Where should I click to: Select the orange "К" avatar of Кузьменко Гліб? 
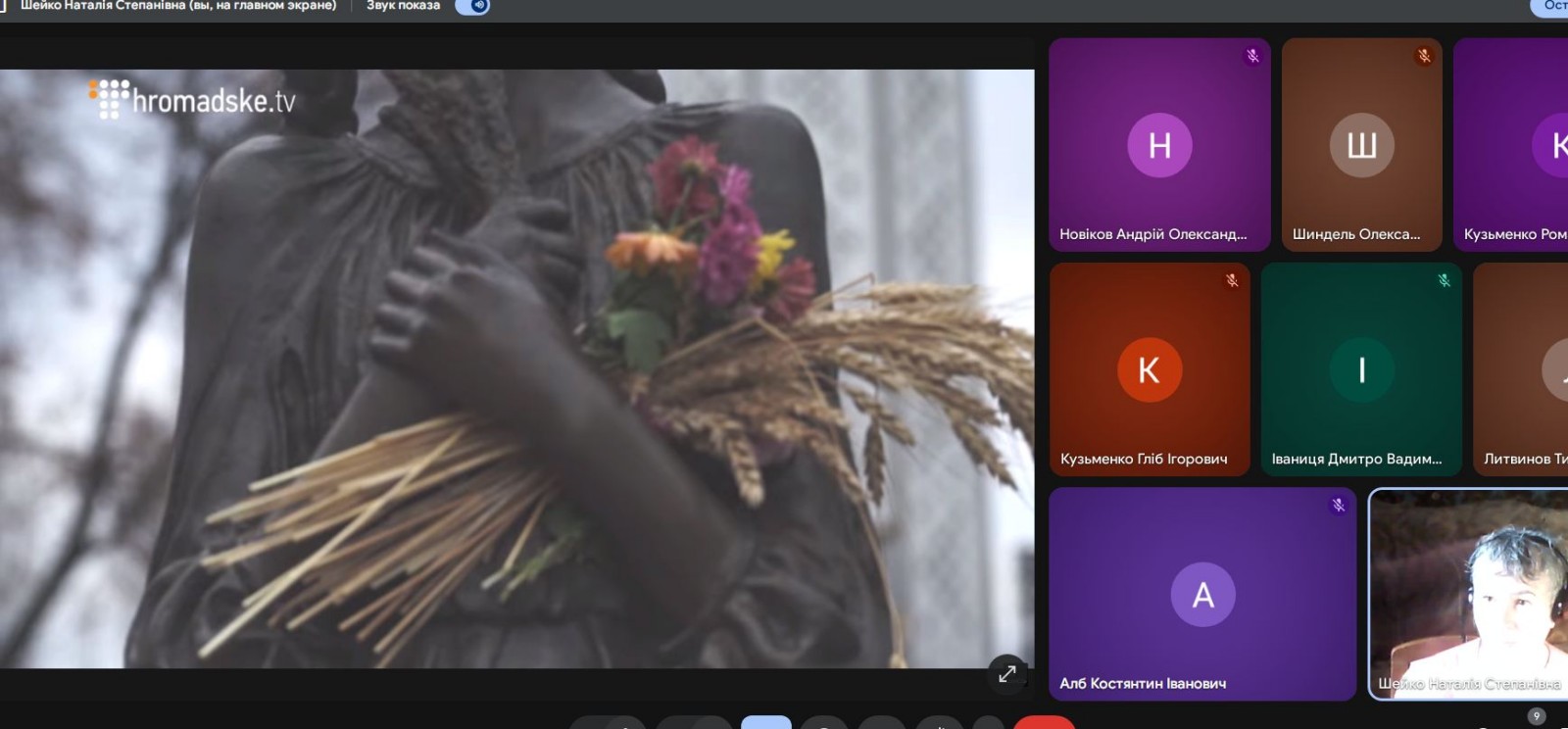(1149, 369)
